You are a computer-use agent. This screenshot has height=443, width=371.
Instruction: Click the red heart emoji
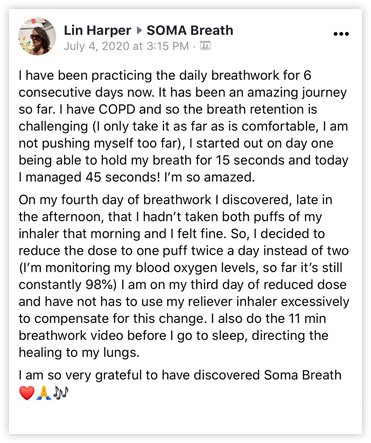click(x=27, y=393)
